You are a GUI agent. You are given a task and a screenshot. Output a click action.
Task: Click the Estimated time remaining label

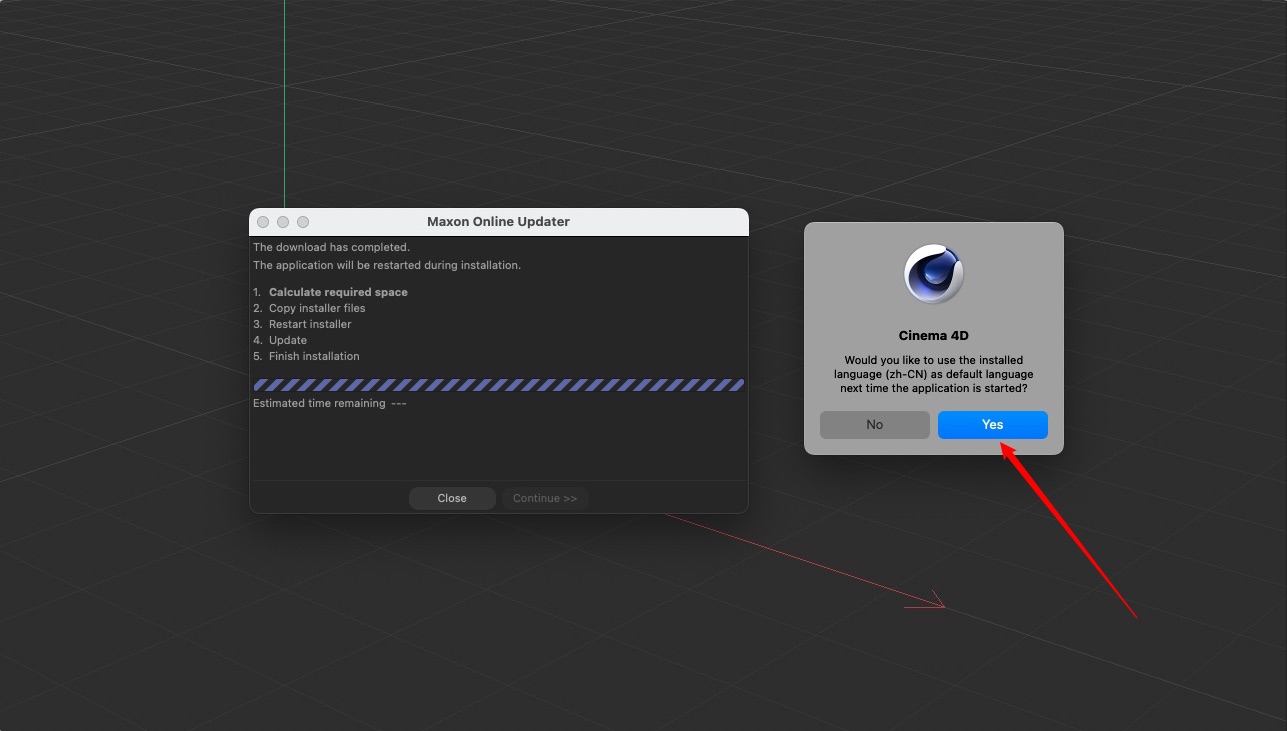point(319,403)
